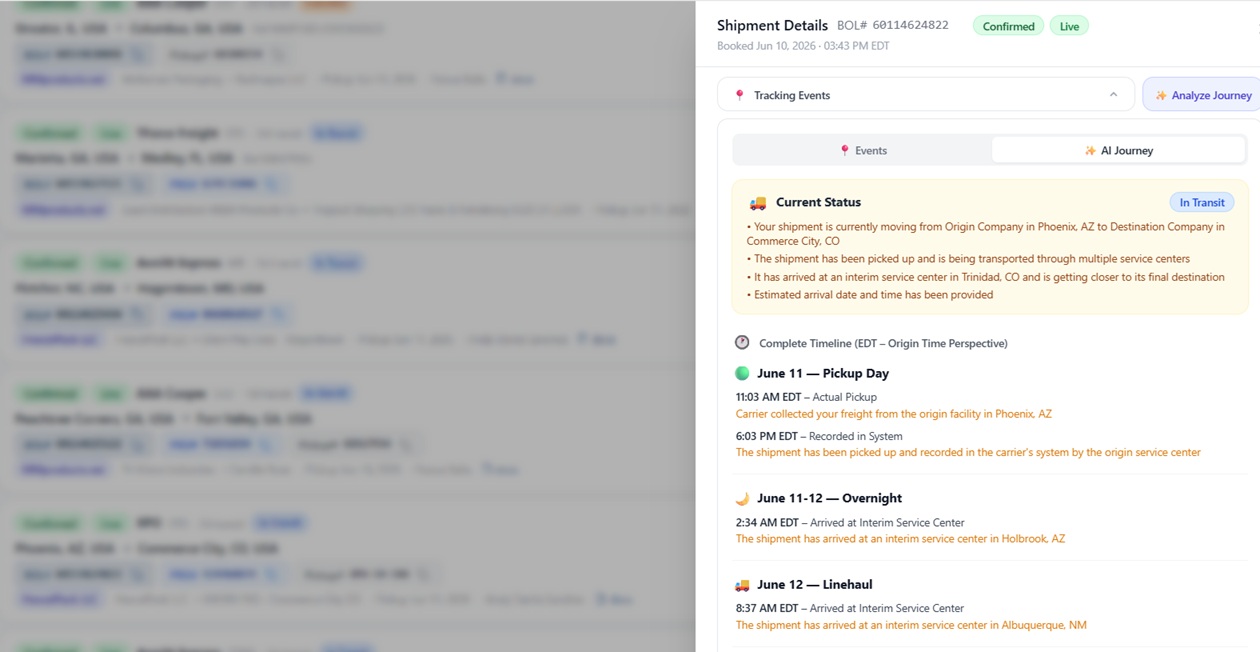Click "transported through multiple service centers" bullet
The height and width of the screenshot is (652, 1260).
click(x=968, y=259)
